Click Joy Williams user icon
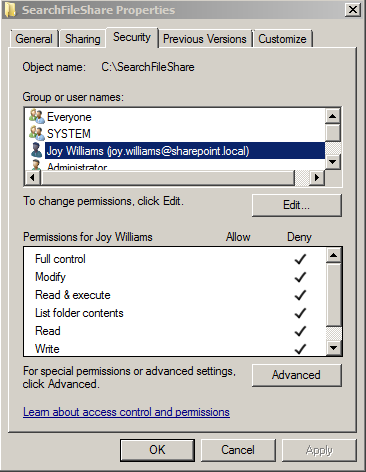 click(x=36, y=150)
